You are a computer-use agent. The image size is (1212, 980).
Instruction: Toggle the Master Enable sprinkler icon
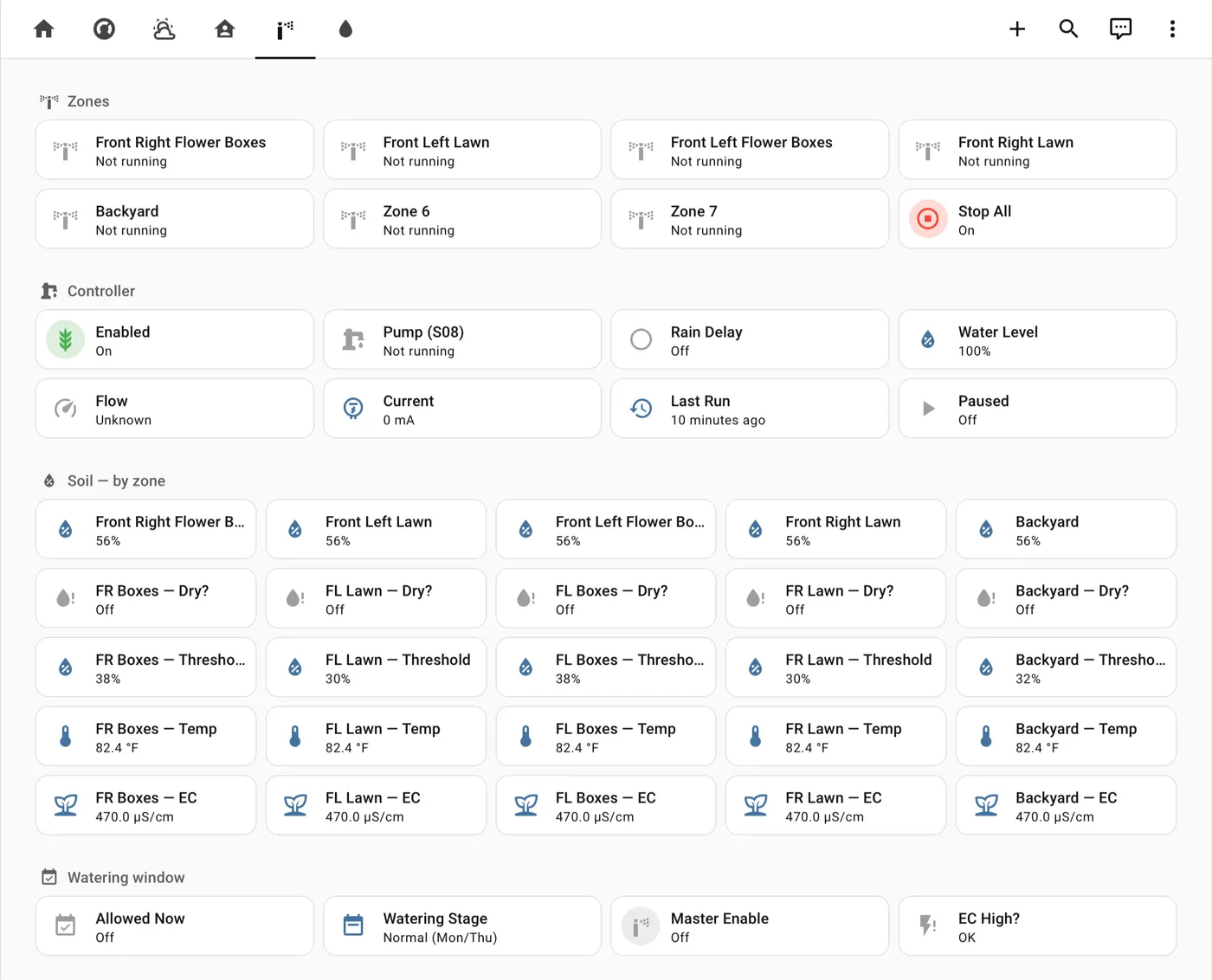641,926
